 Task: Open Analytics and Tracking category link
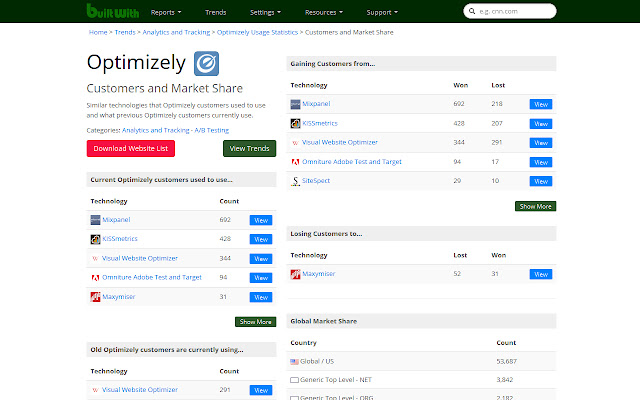[x=156, y=130]
